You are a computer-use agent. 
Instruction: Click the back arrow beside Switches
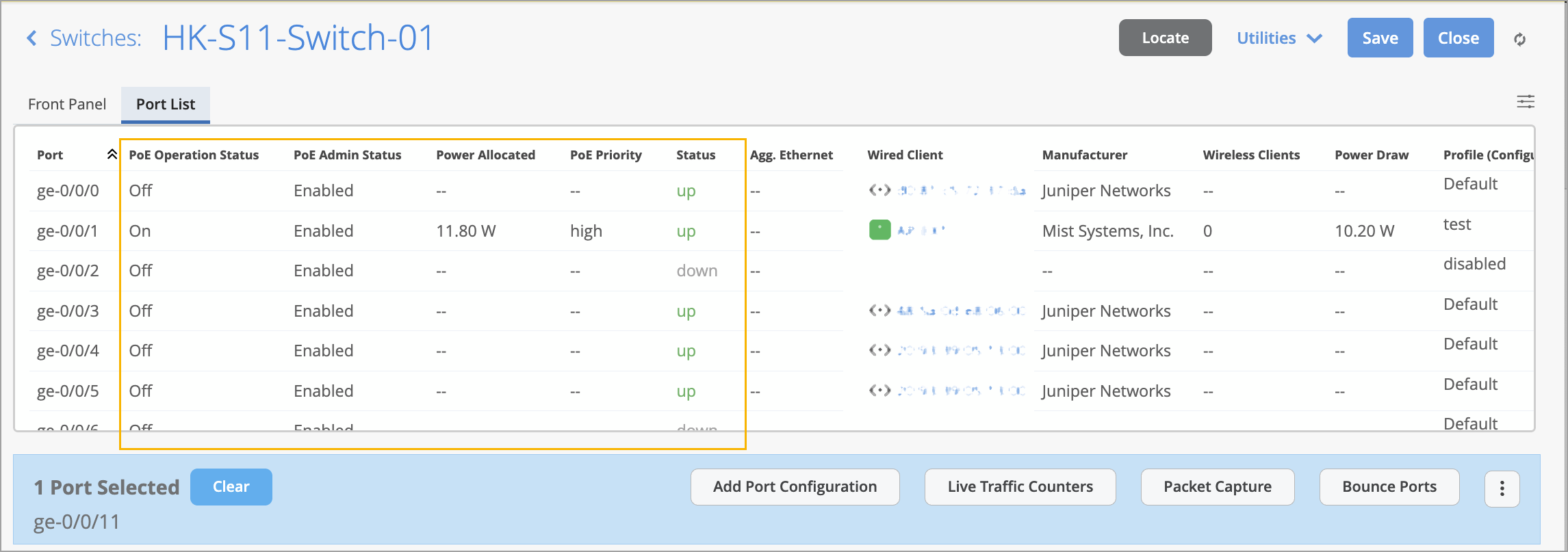[31, 38]
